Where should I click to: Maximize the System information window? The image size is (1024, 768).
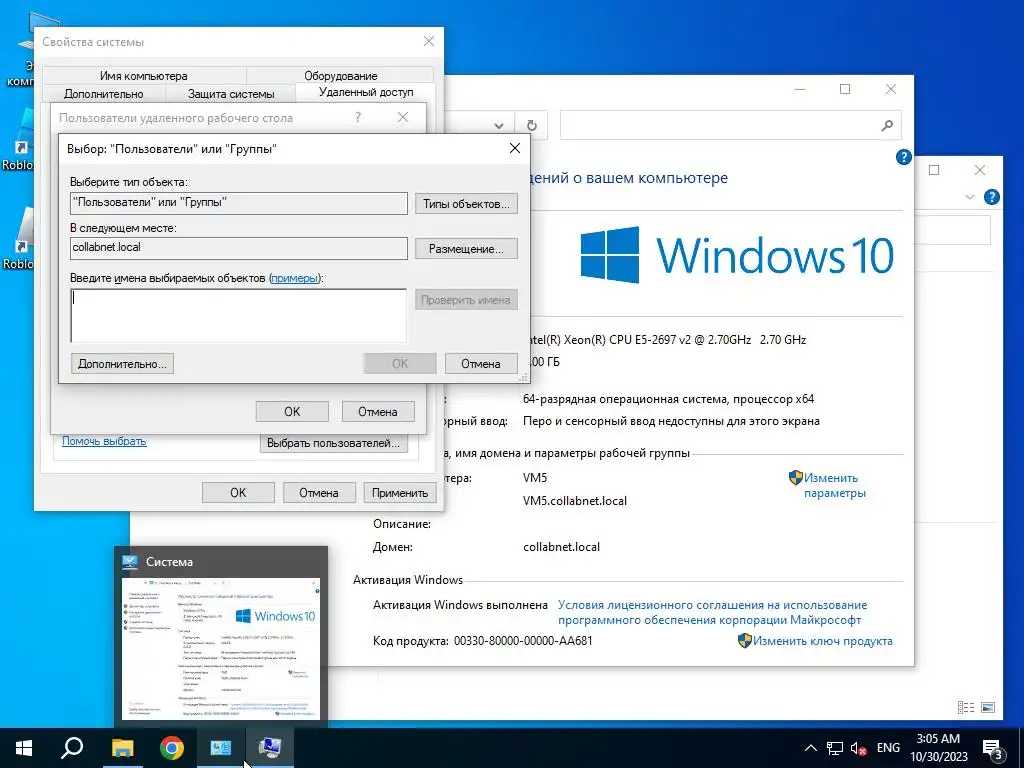tap(845, 89)
